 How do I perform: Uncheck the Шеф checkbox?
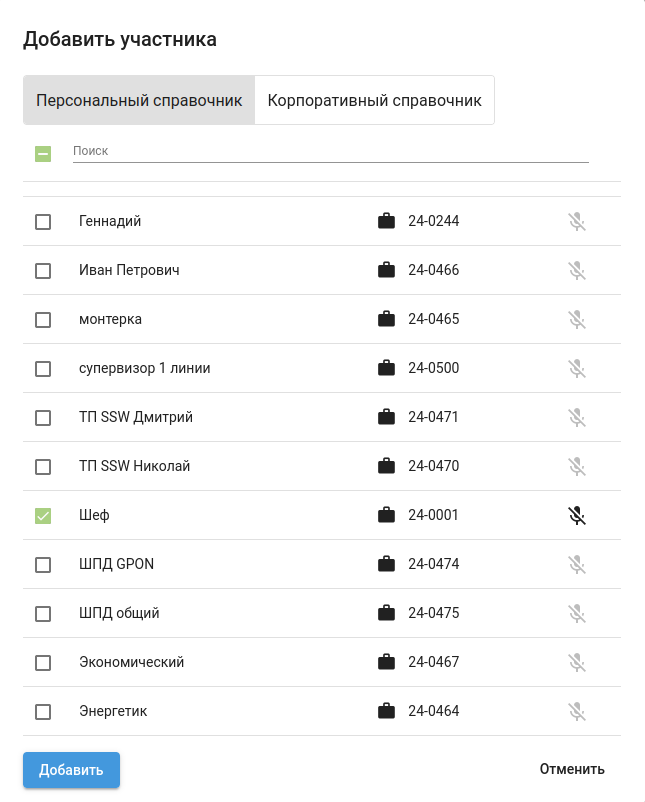(x=43, y=516)
